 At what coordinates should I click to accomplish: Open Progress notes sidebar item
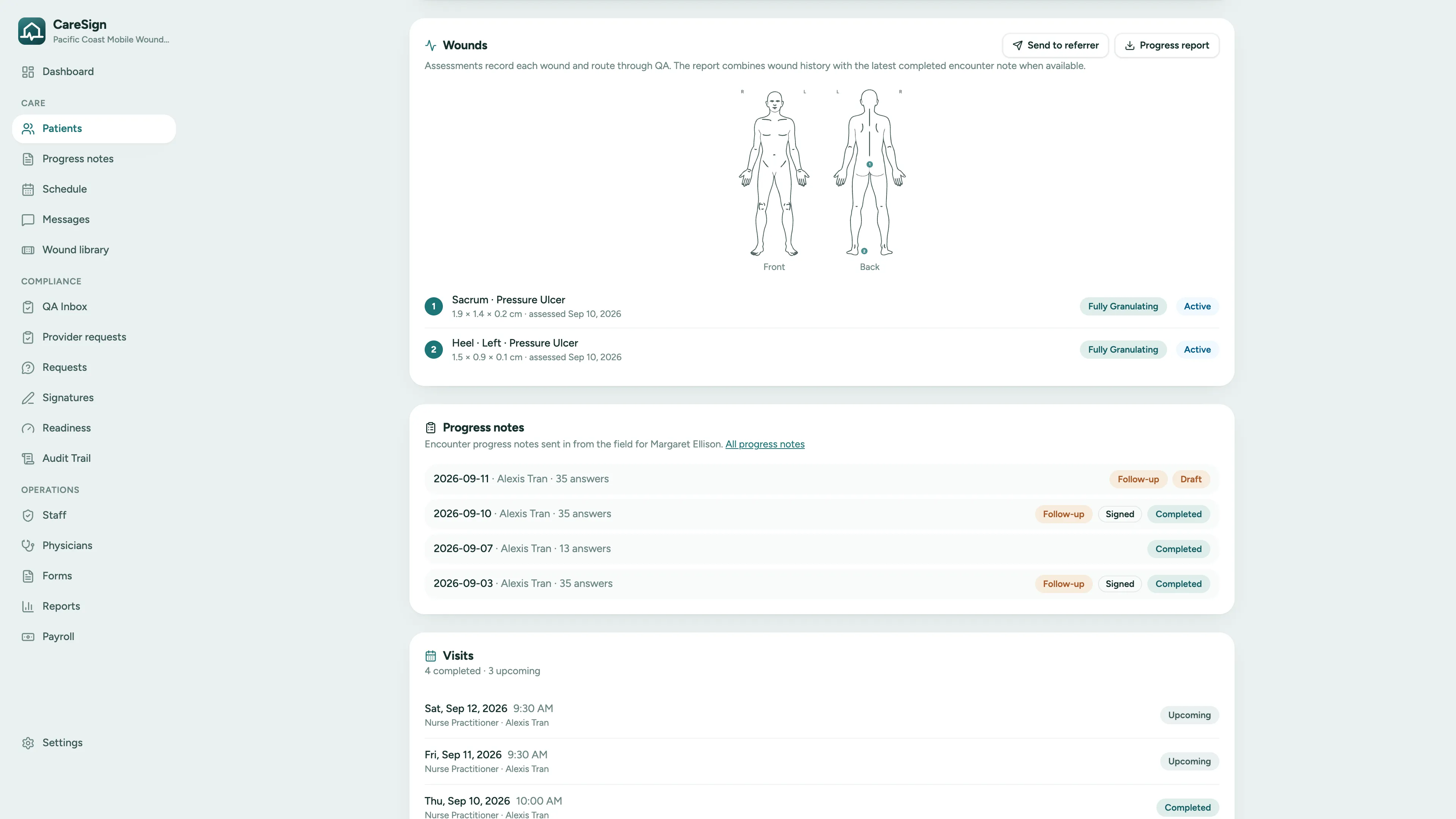click(94, 159)
